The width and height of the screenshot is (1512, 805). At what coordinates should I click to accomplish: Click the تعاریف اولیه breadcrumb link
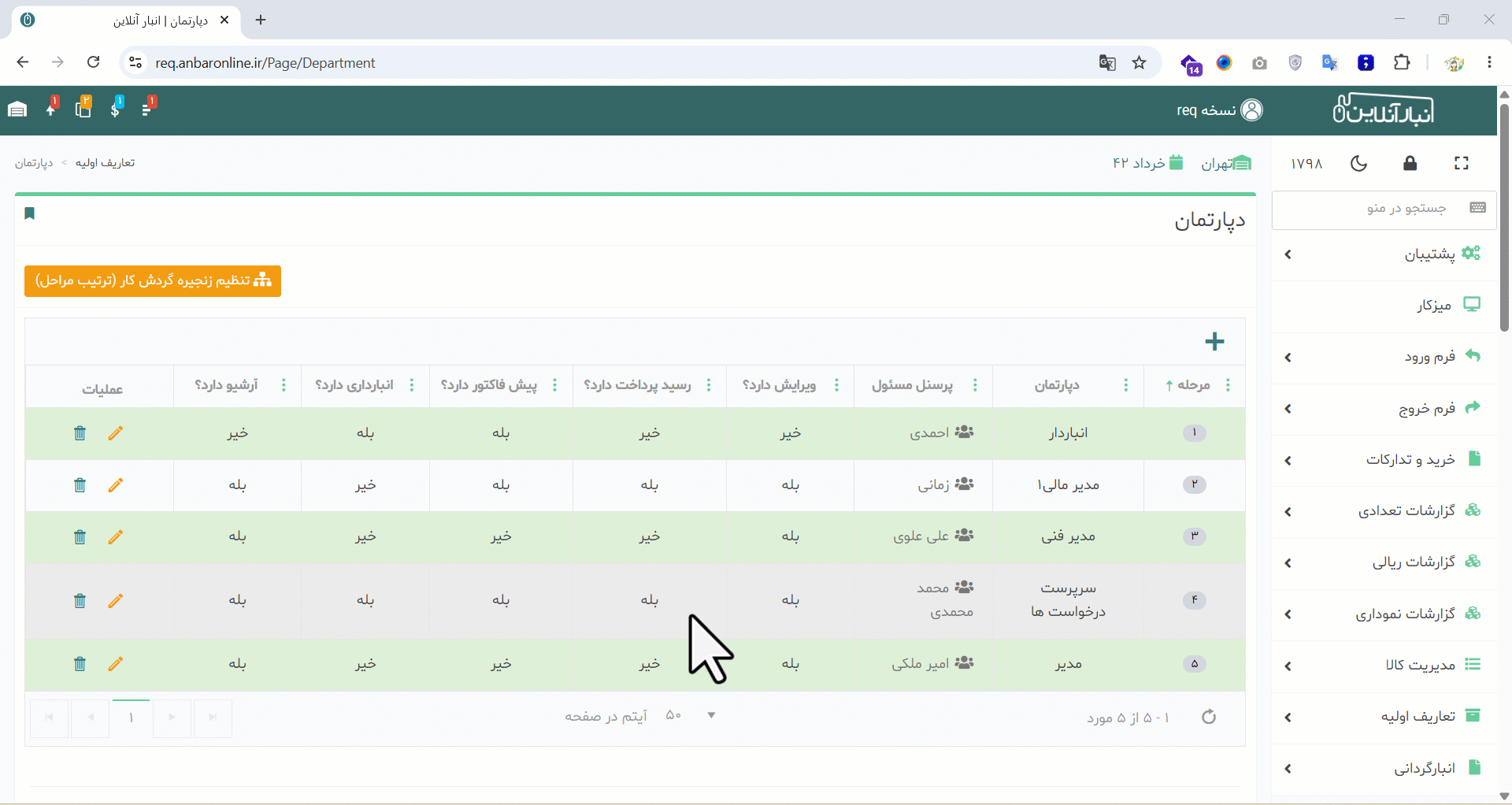click(105, 163)
